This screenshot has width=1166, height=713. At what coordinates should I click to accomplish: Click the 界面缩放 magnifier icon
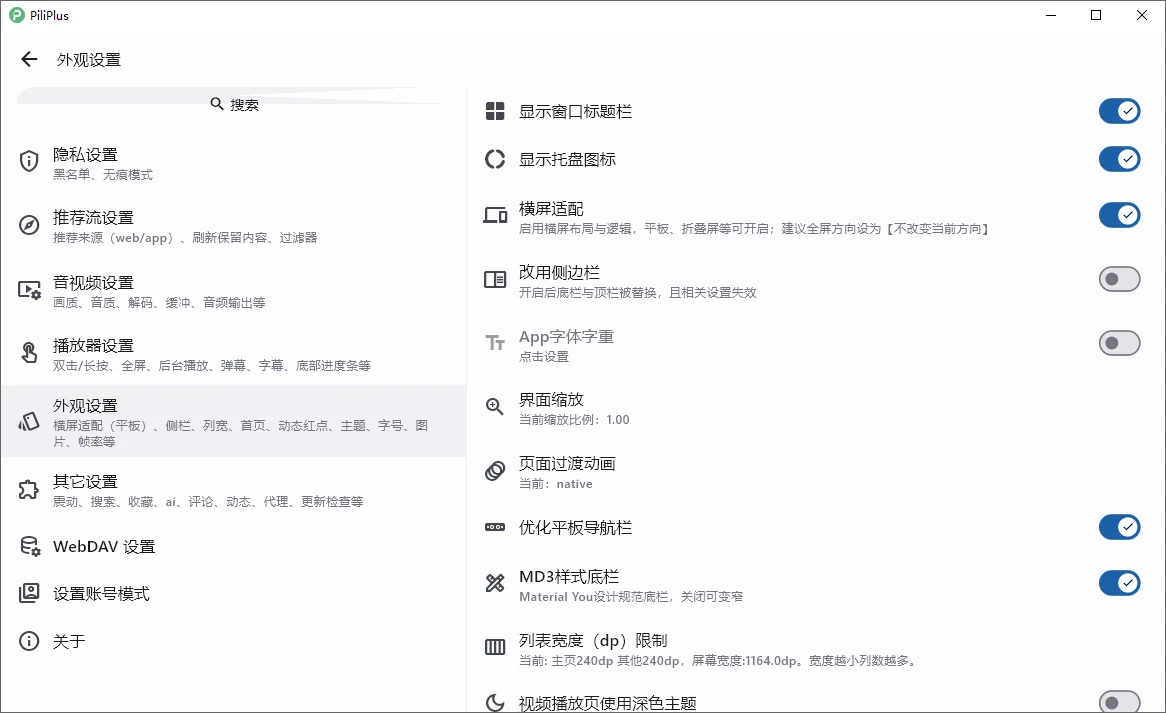[x=494, y=406]
